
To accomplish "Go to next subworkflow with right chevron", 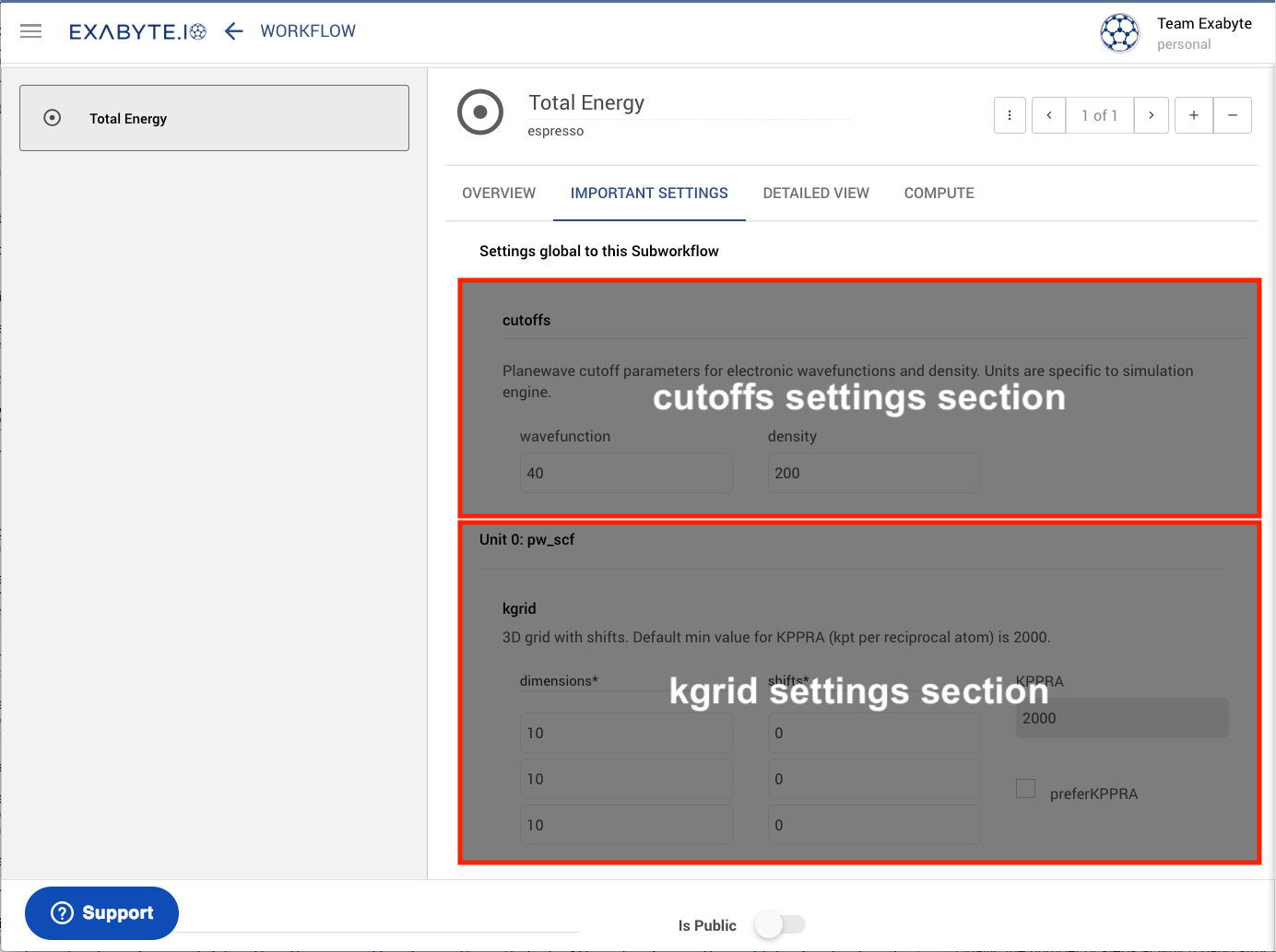I will click(1152, 115).
